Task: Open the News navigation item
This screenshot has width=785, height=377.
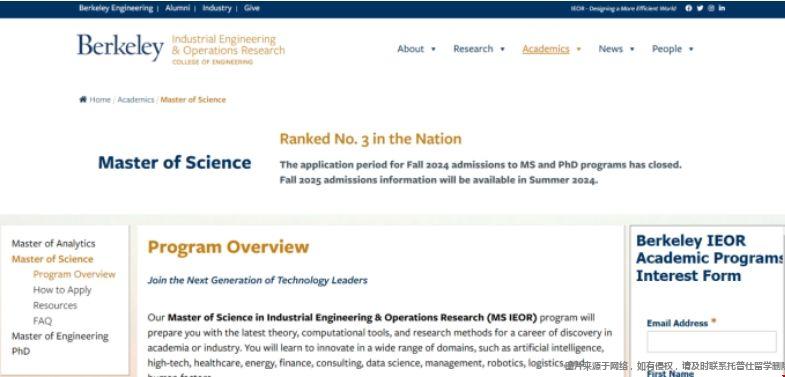Action: point(611,49)
